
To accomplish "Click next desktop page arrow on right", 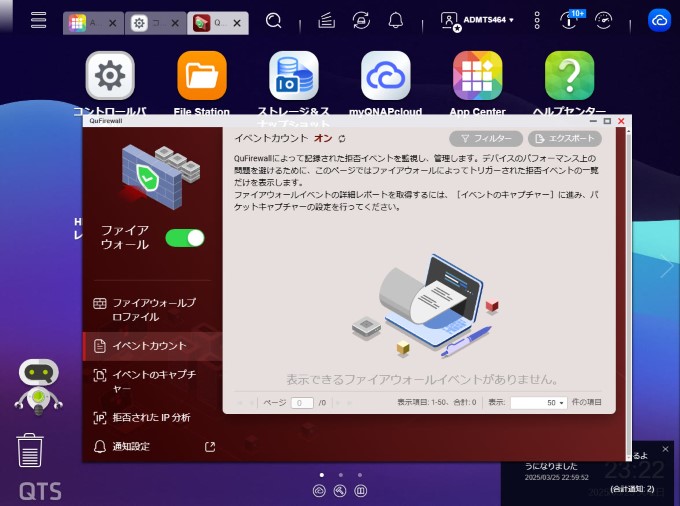I will 667,266.
